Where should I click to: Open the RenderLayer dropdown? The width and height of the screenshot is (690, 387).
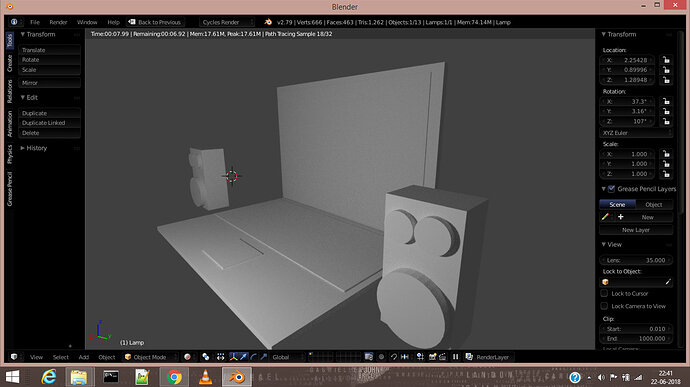click(492, 357)
